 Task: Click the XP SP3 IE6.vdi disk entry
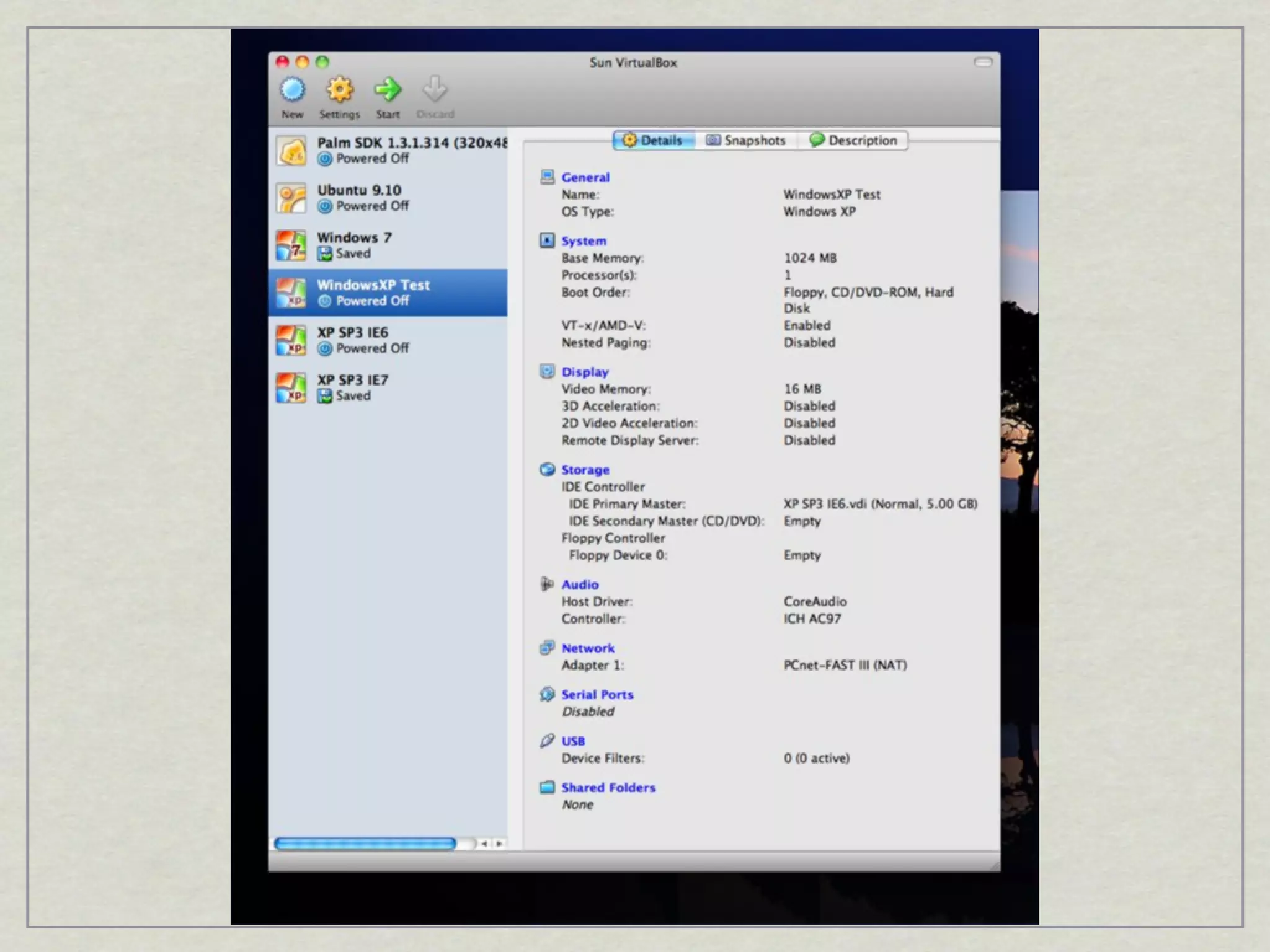pyautogui.click(x=881, y=504)
